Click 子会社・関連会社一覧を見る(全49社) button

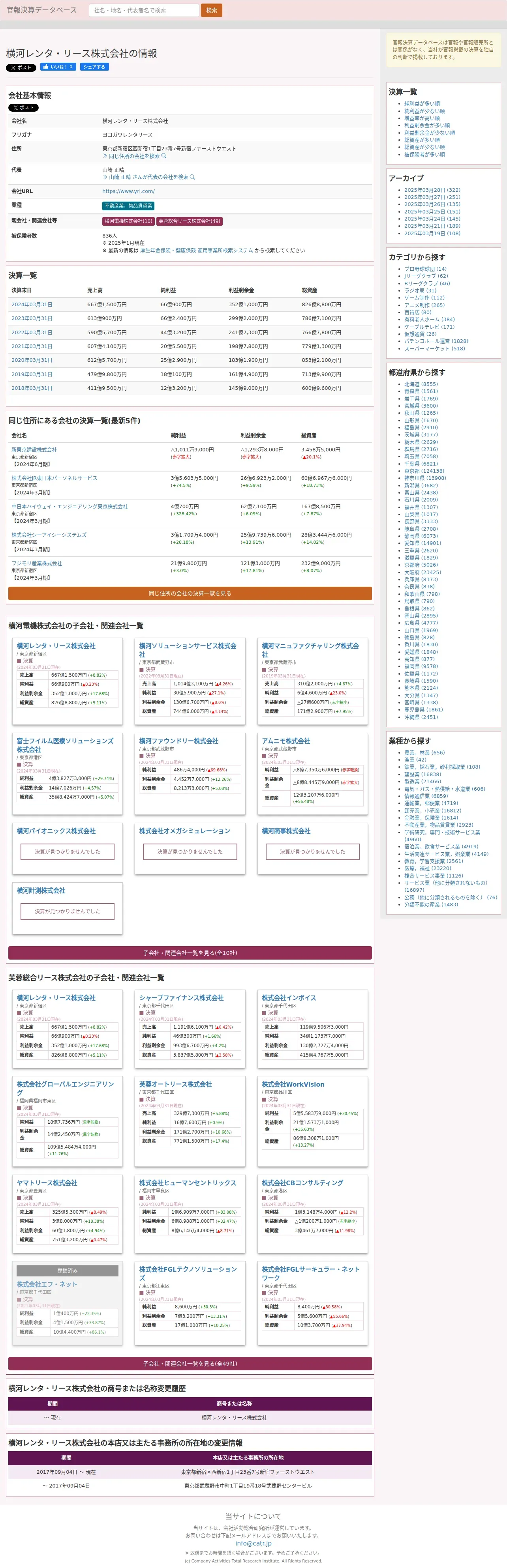tap(190, 1364)
